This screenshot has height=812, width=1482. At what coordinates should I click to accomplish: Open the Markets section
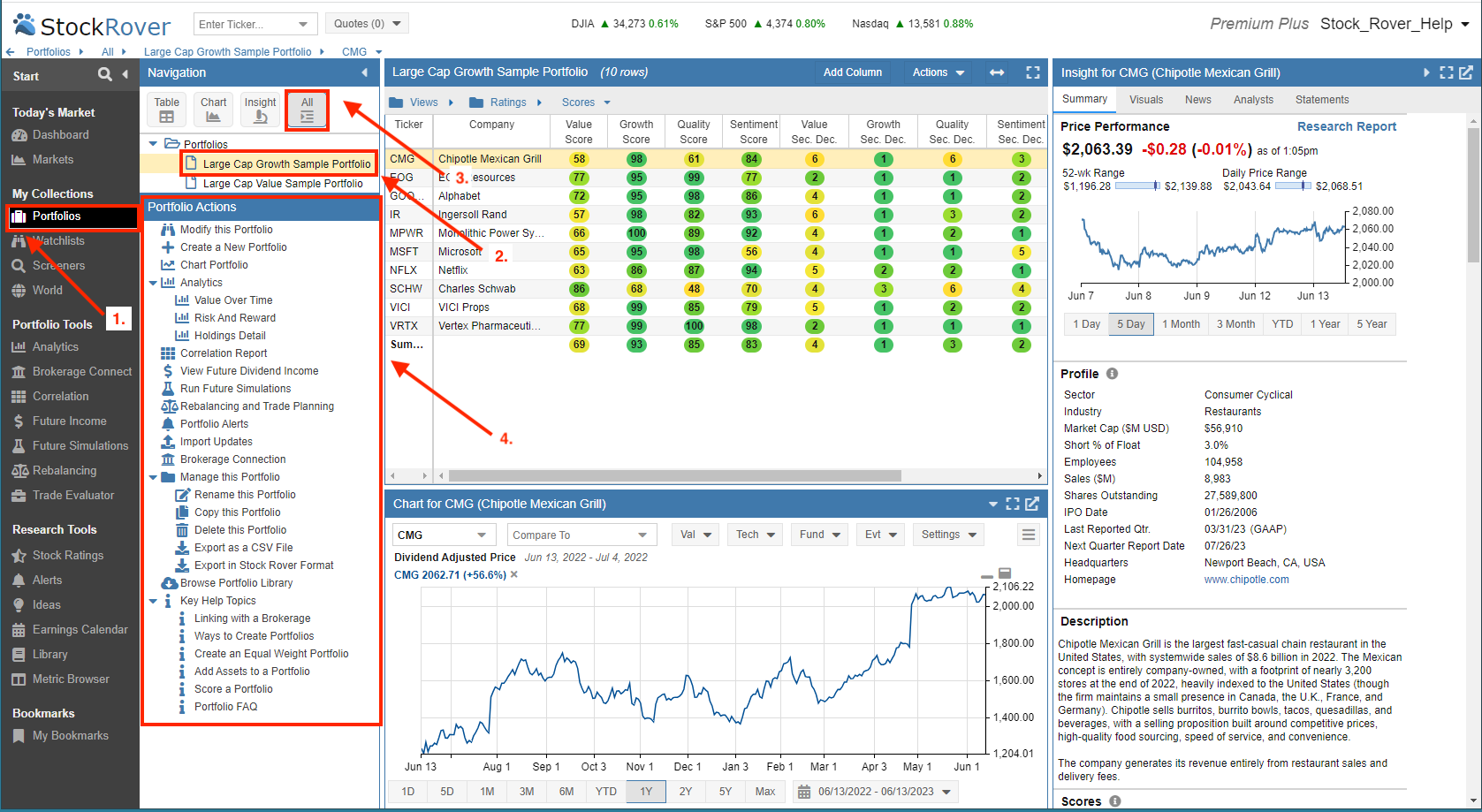[x=52, y=159]
